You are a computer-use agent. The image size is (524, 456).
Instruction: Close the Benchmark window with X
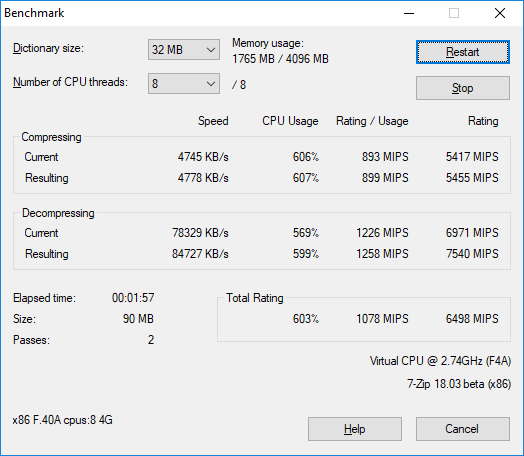pyautogui.click(x=500, y=13)
